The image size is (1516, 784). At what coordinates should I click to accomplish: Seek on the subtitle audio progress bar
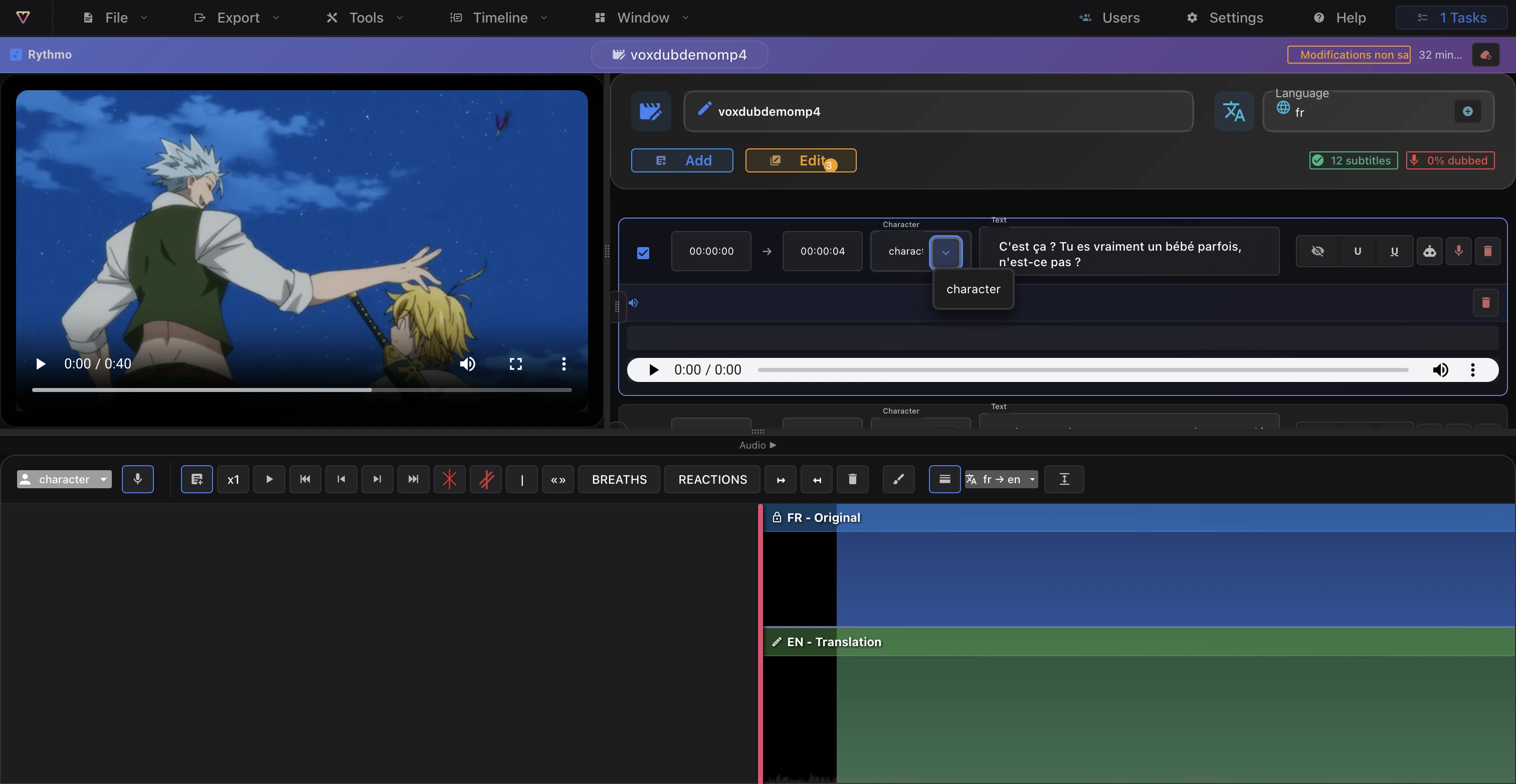point(1083,369)
